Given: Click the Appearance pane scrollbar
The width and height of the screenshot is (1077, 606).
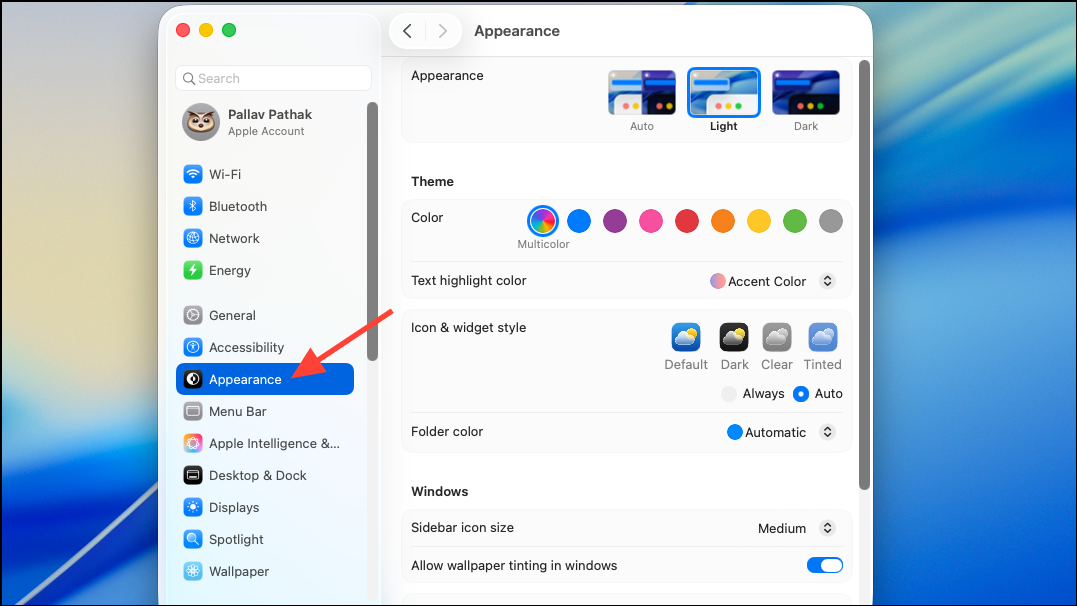Looking at the screenshot, I should (x=865, y=275).
